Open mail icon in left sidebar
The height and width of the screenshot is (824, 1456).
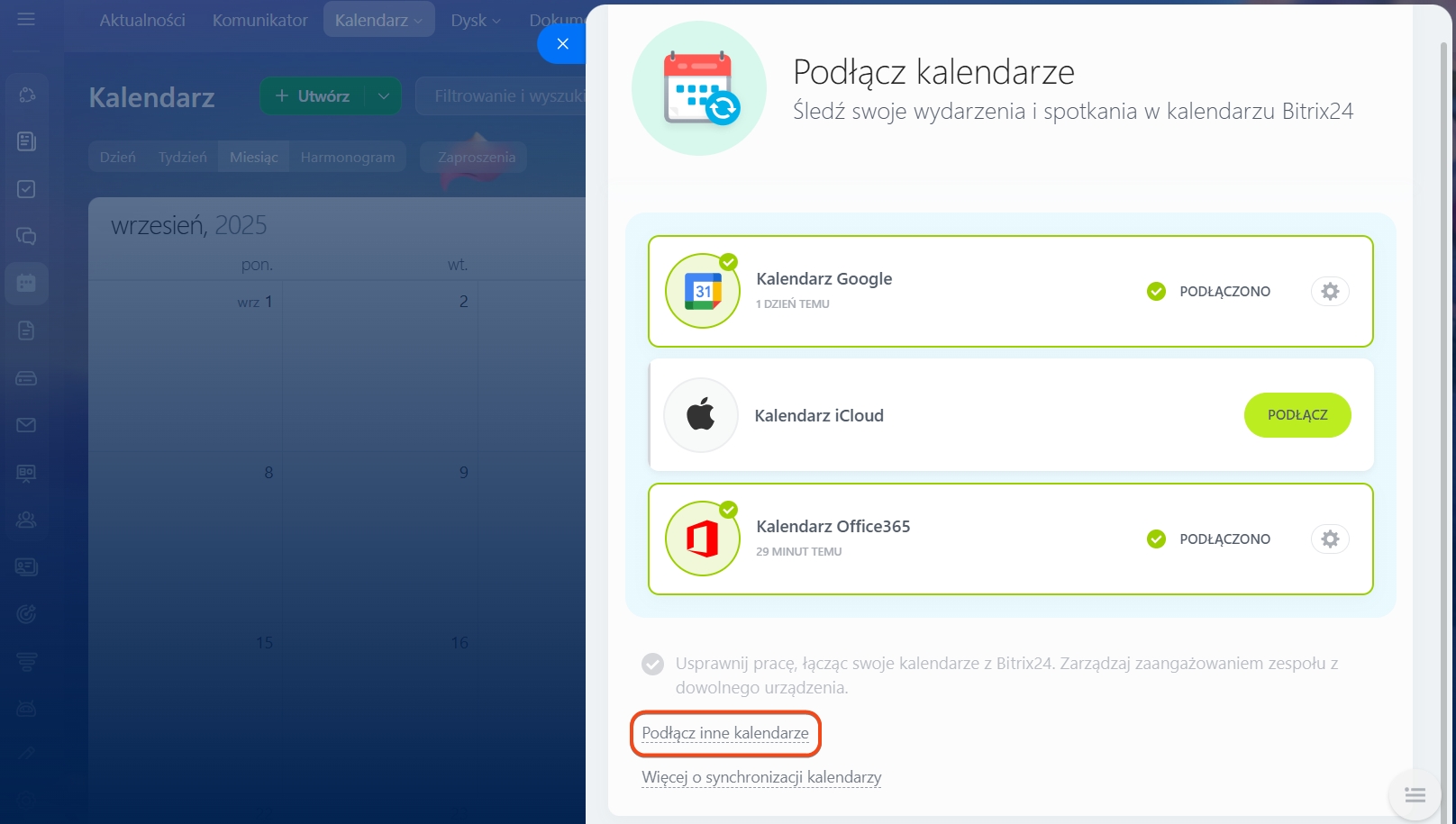tap(26, 425)
